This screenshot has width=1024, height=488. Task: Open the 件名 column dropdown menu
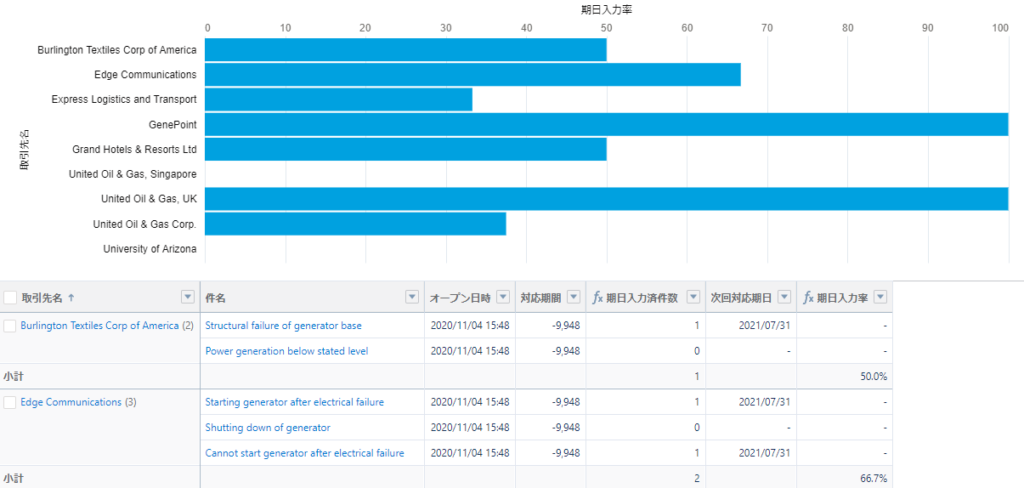(x=412, y=297)
